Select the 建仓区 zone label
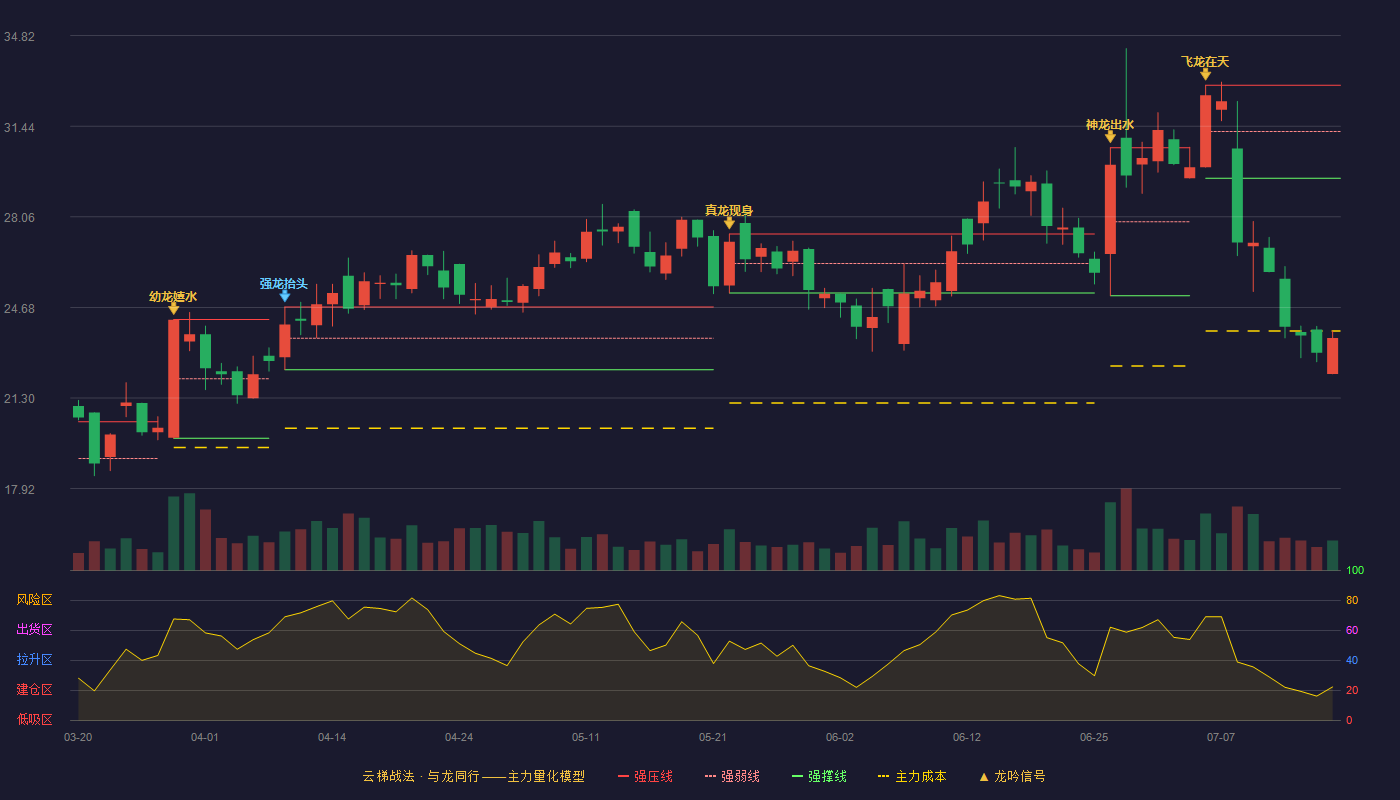The image size is (1400, 800). click(34, 690)
